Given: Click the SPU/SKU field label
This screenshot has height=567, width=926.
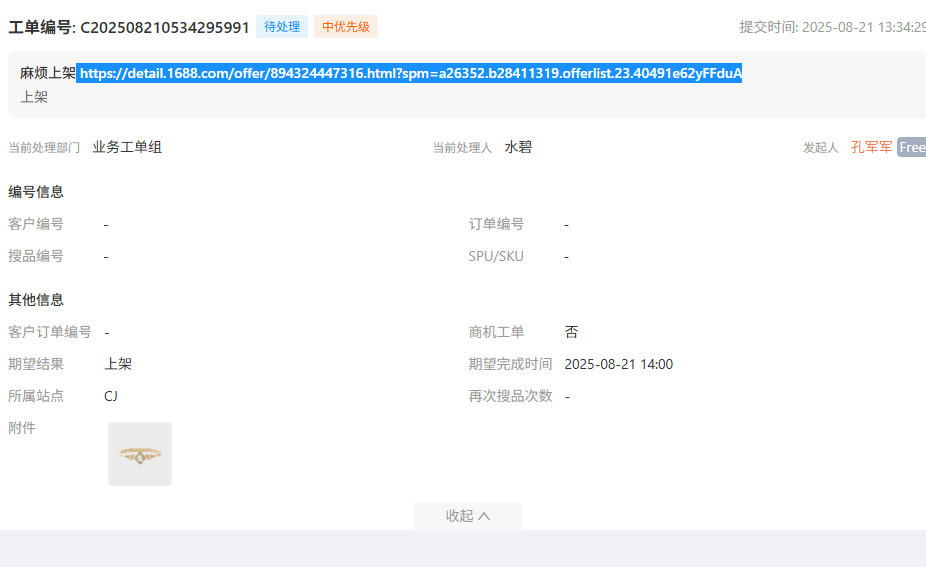Looking at the screenshot, I should (x=496, y=256).
